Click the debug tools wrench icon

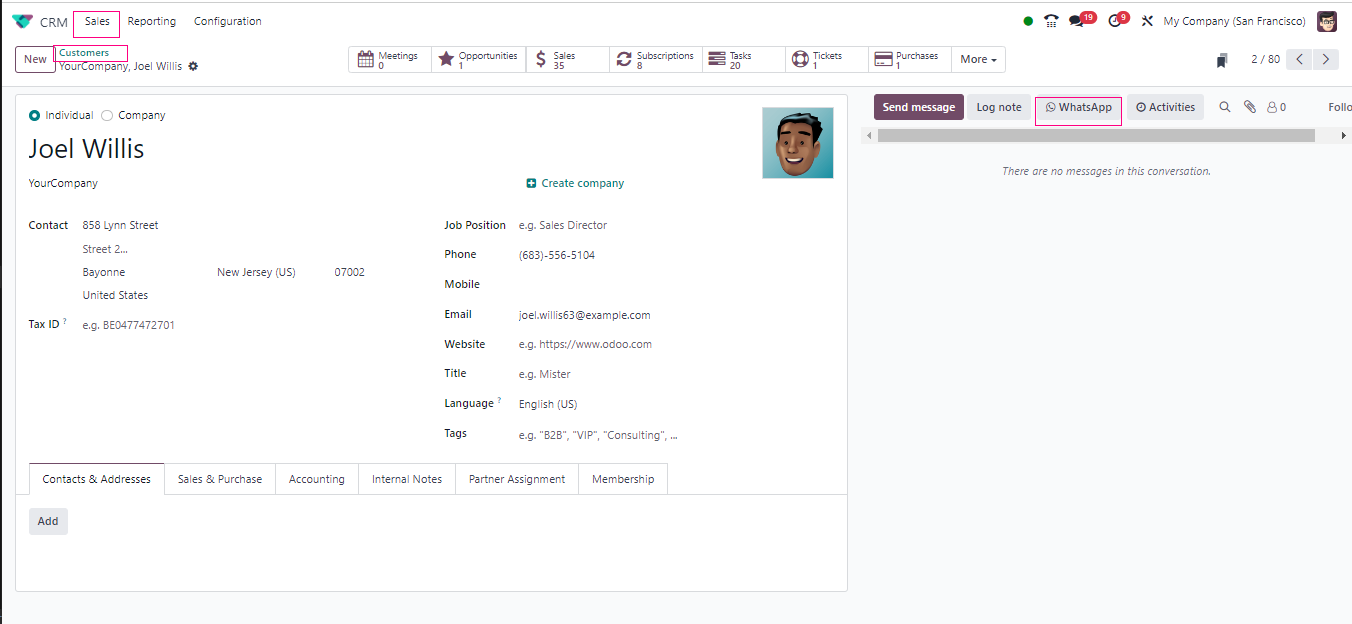click(1147, 21)
